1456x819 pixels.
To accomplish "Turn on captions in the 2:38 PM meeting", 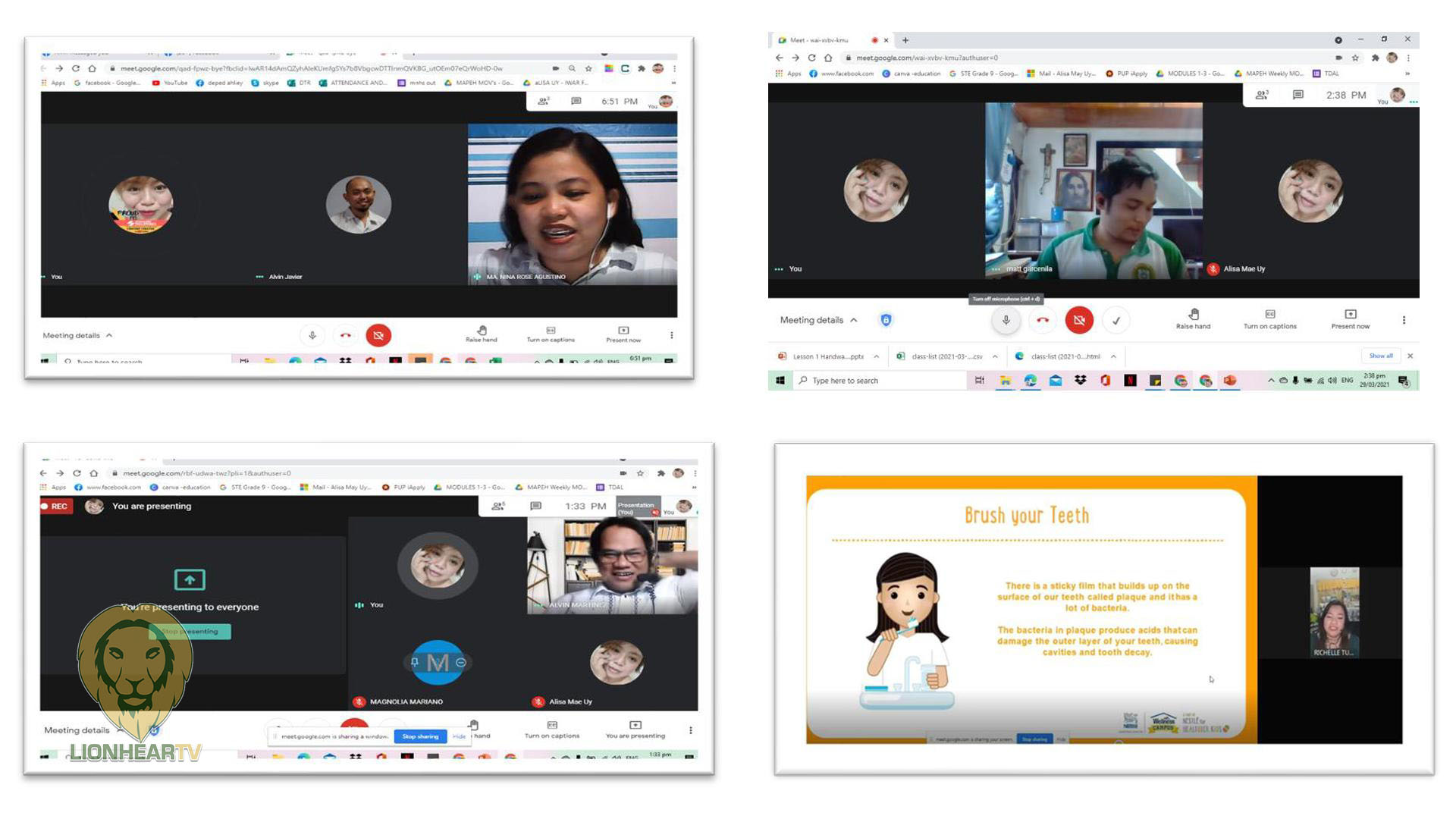I will point(1269,318).
